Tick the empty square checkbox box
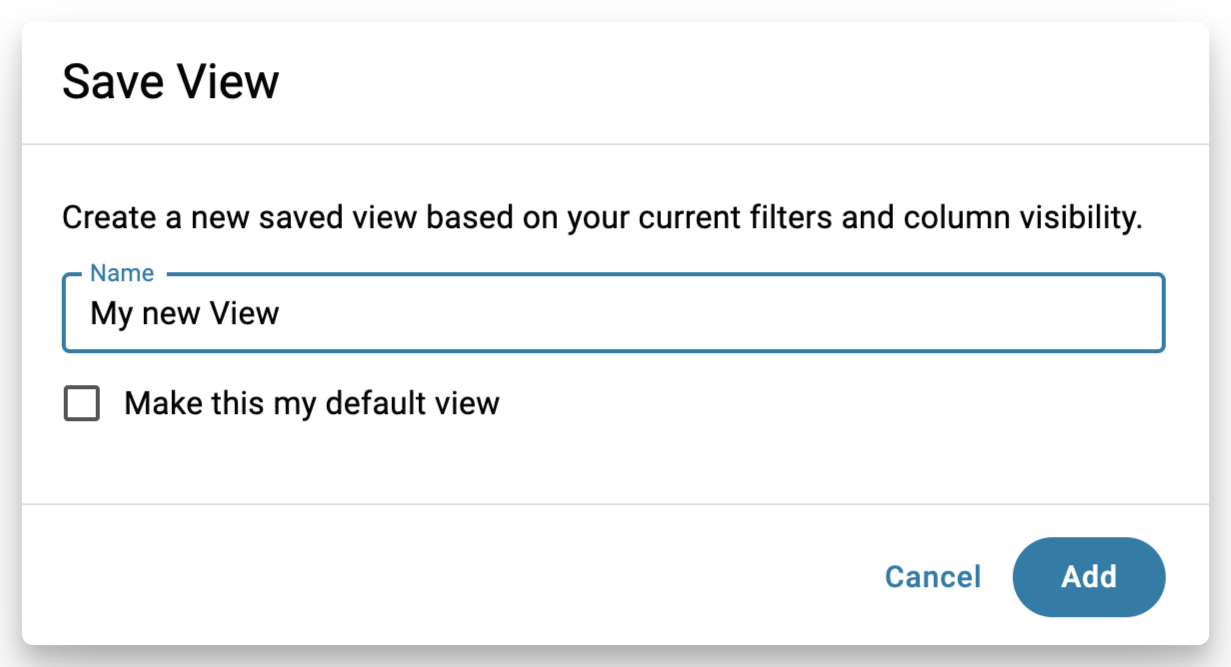This screenshot has height=667, width=1231. pos(82,404)
